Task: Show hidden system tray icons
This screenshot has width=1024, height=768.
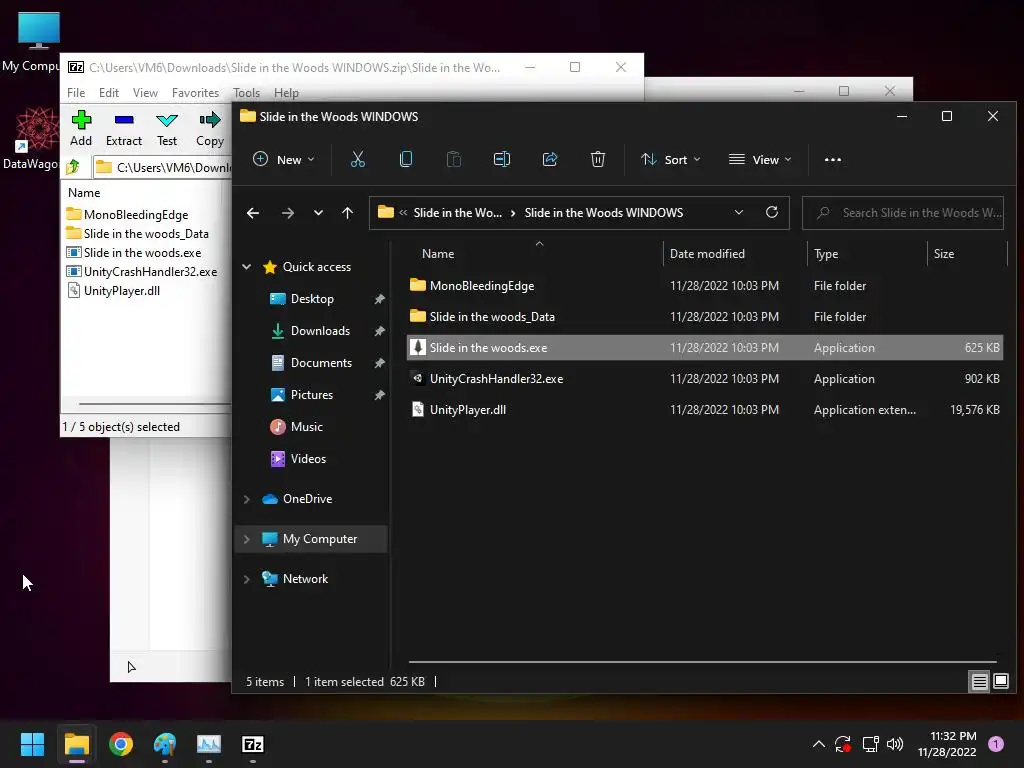Action: (x=818, y=744)
